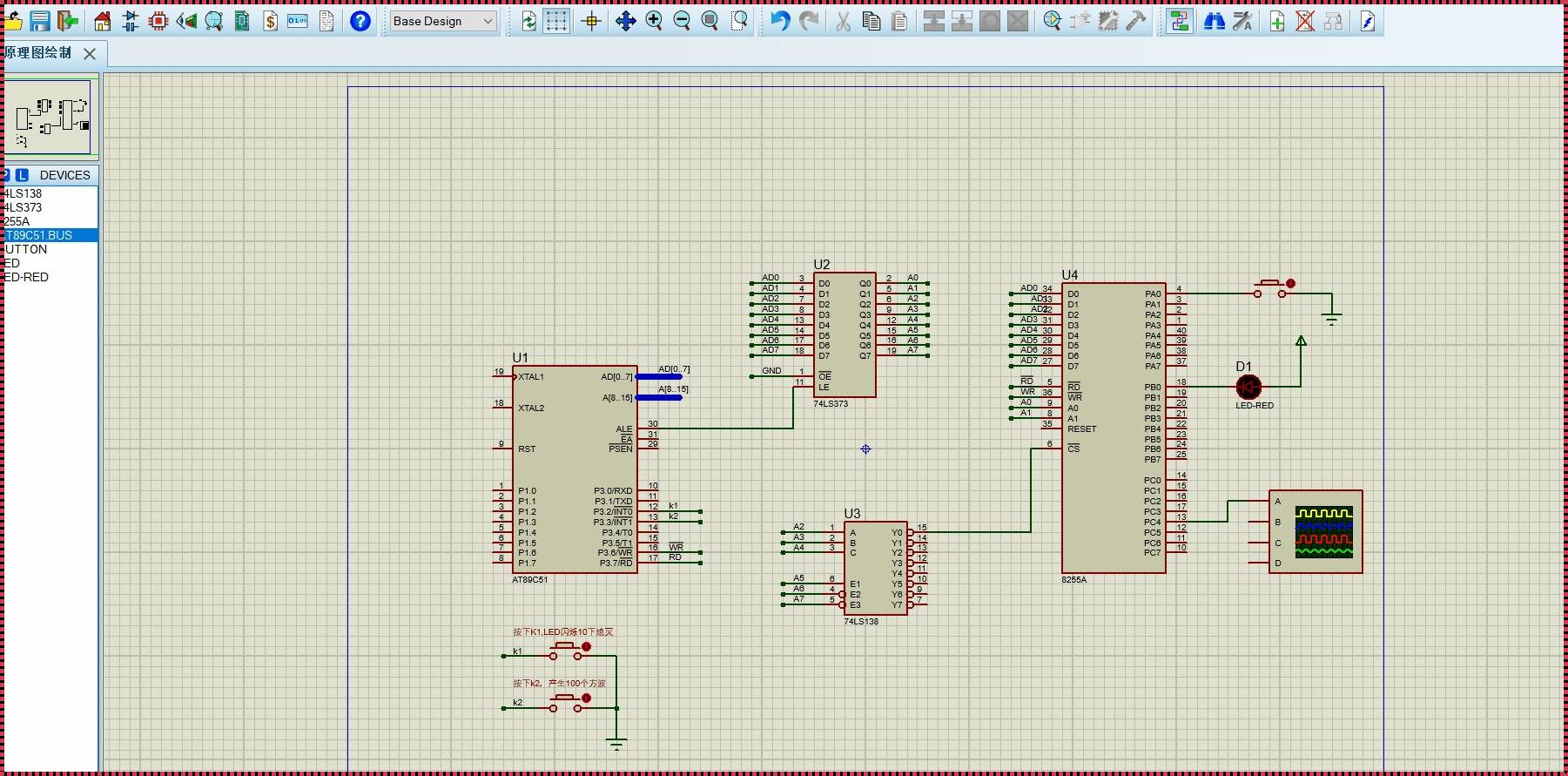The height and width of the screenshot is (776, 1568).
Task: Click the U4 8255A component body
Action: click(1114, 428)
